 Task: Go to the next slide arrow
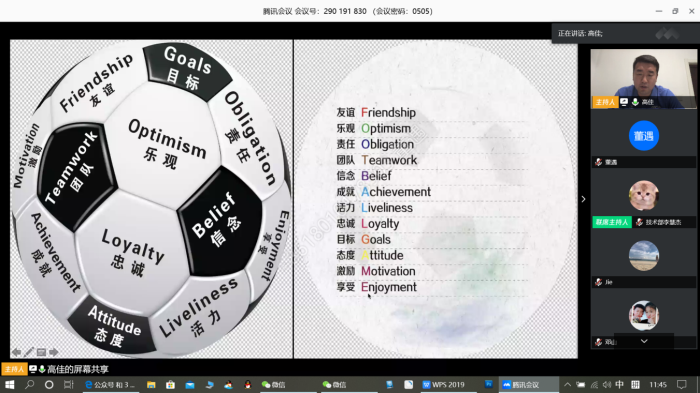click(x=54, y=352)
